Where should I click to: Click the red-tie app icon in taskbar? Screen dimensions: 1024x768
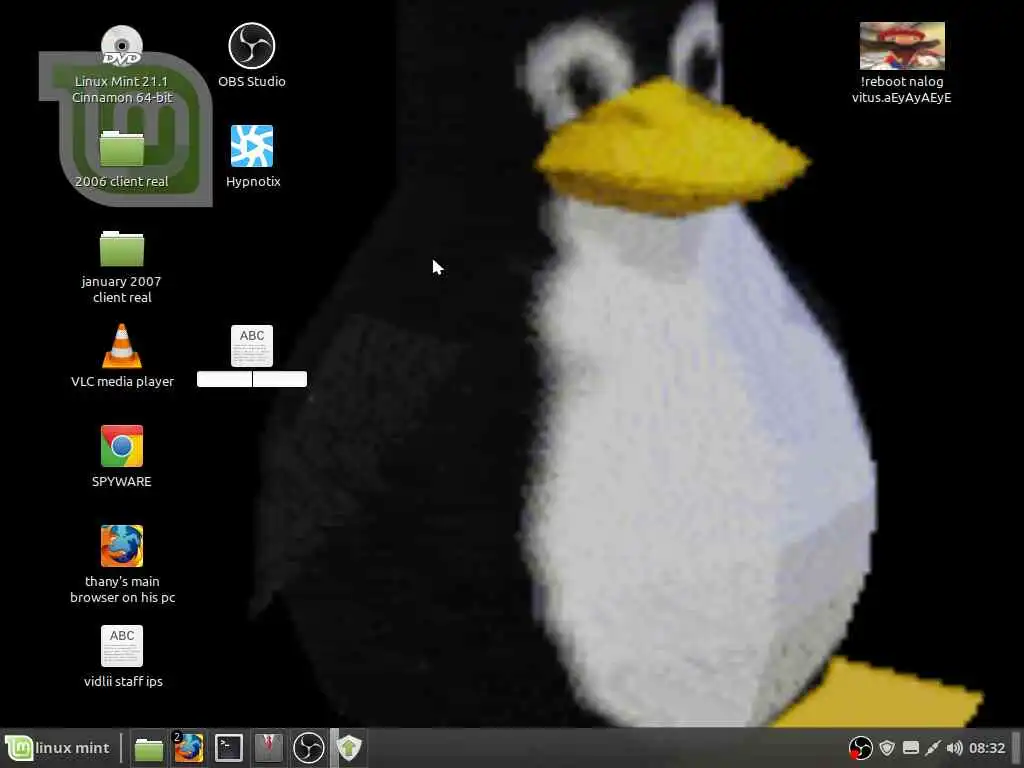(x=268, y=748)
